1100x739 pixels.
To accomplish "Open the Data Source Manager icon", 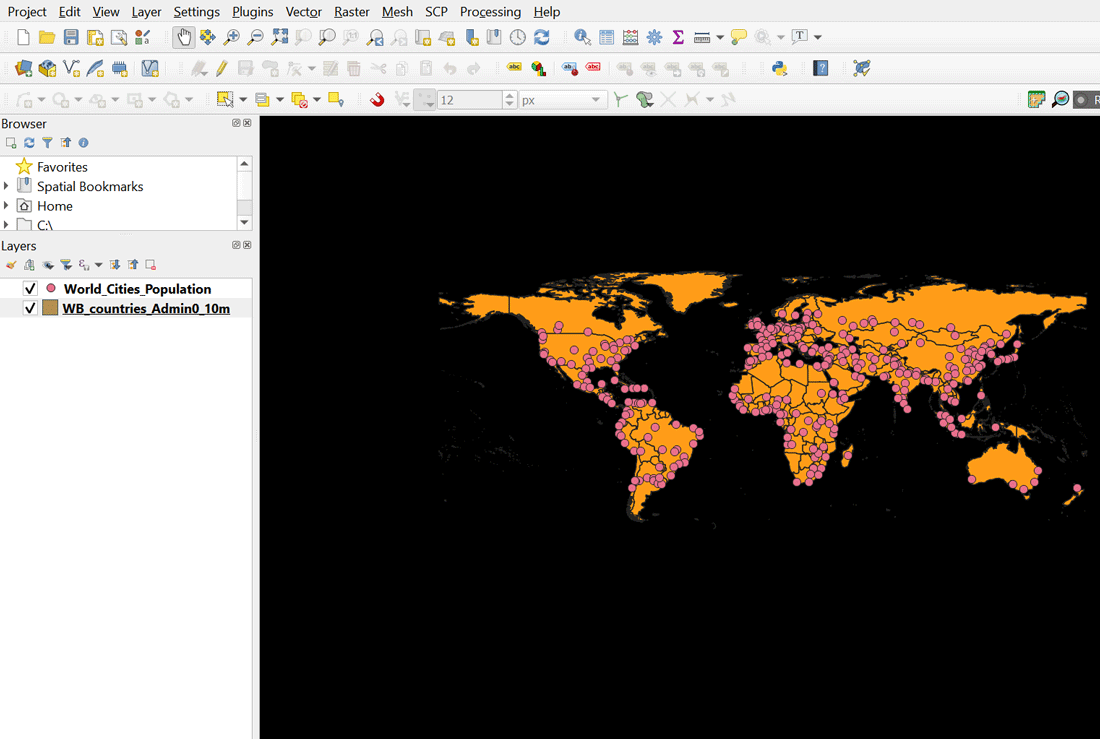I will 23,69.
